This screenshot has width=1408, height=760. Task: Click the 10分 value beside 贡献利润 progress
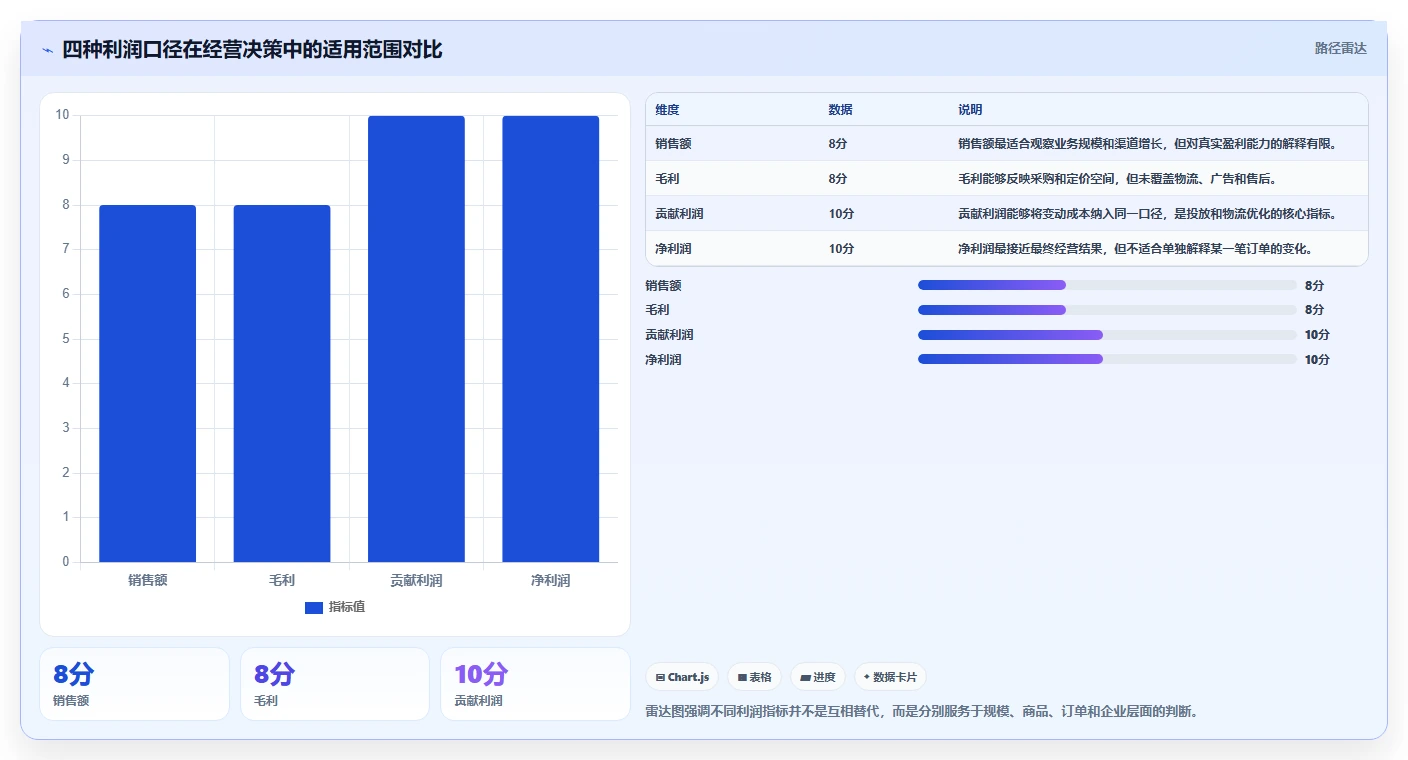click(x=1317, y=335)
